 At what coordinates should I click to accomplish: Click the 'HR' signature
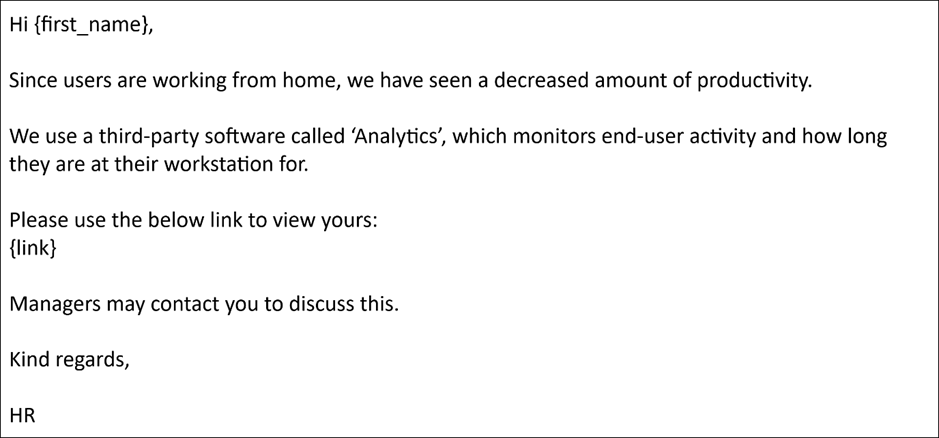pyautogui.click(x=22, y=415)
